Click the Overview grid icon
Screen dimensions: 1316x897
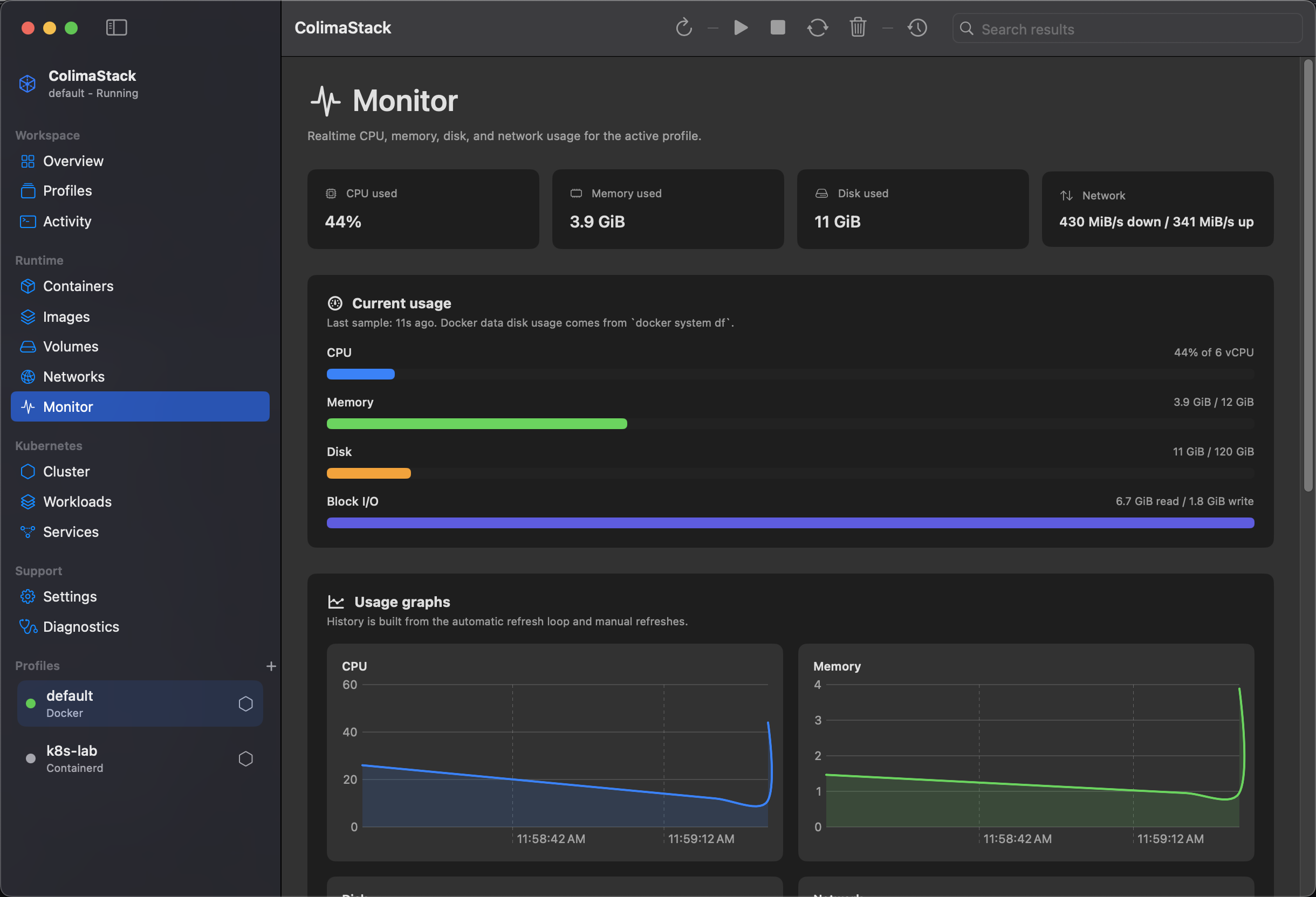pos(28,161)
